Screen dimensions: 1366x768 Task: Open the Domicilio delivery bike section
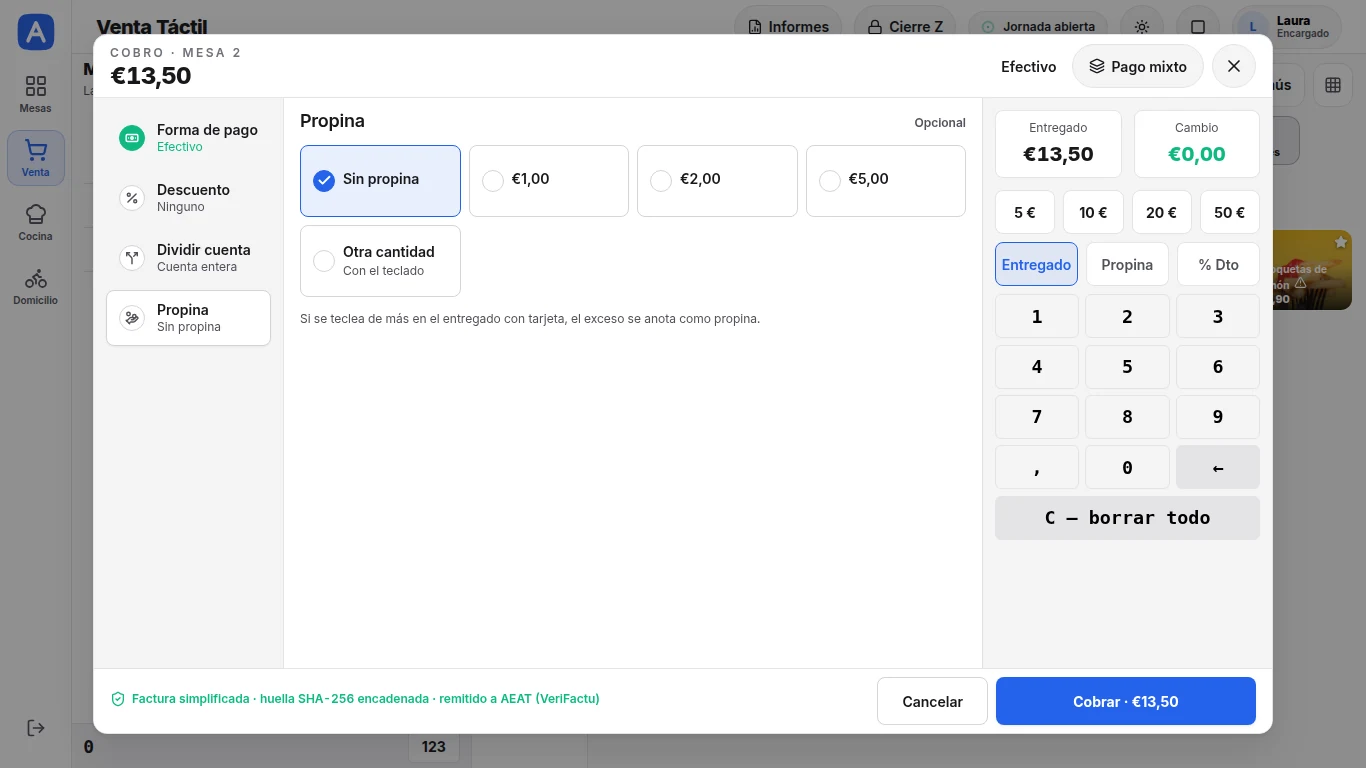click(35, 286)
